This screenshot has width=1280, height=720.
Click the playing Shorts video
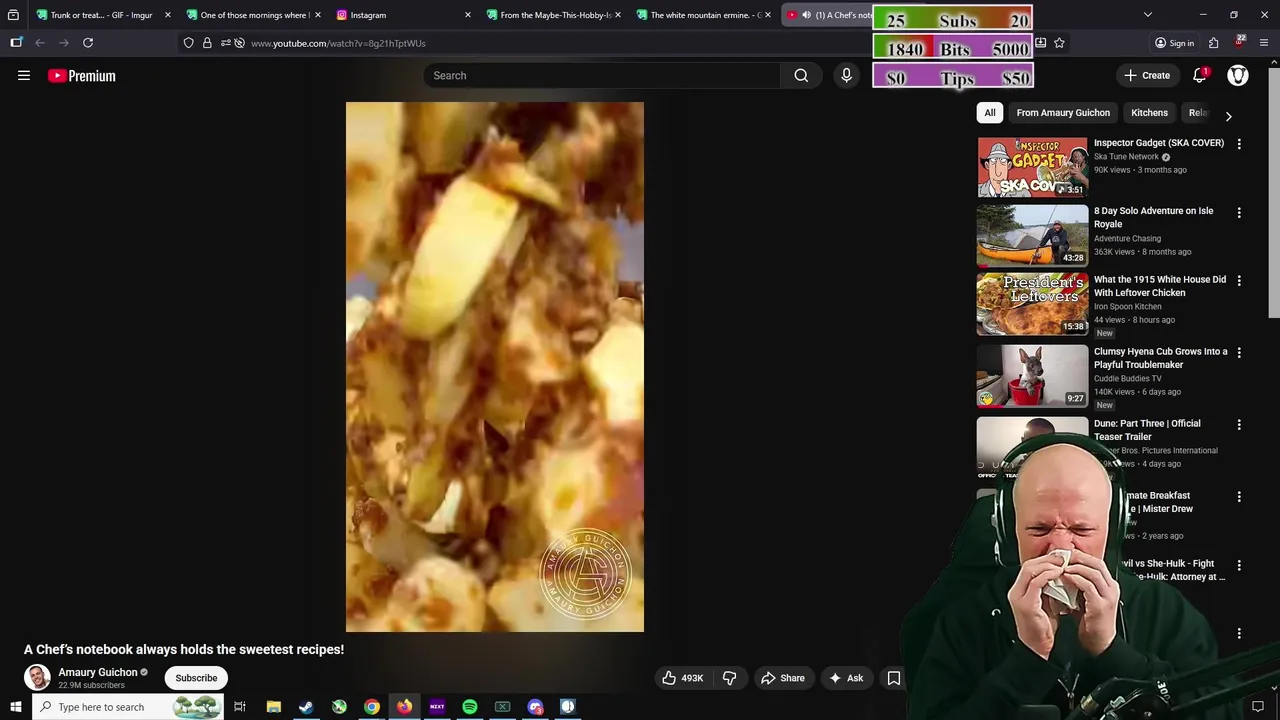click(495, 367)
